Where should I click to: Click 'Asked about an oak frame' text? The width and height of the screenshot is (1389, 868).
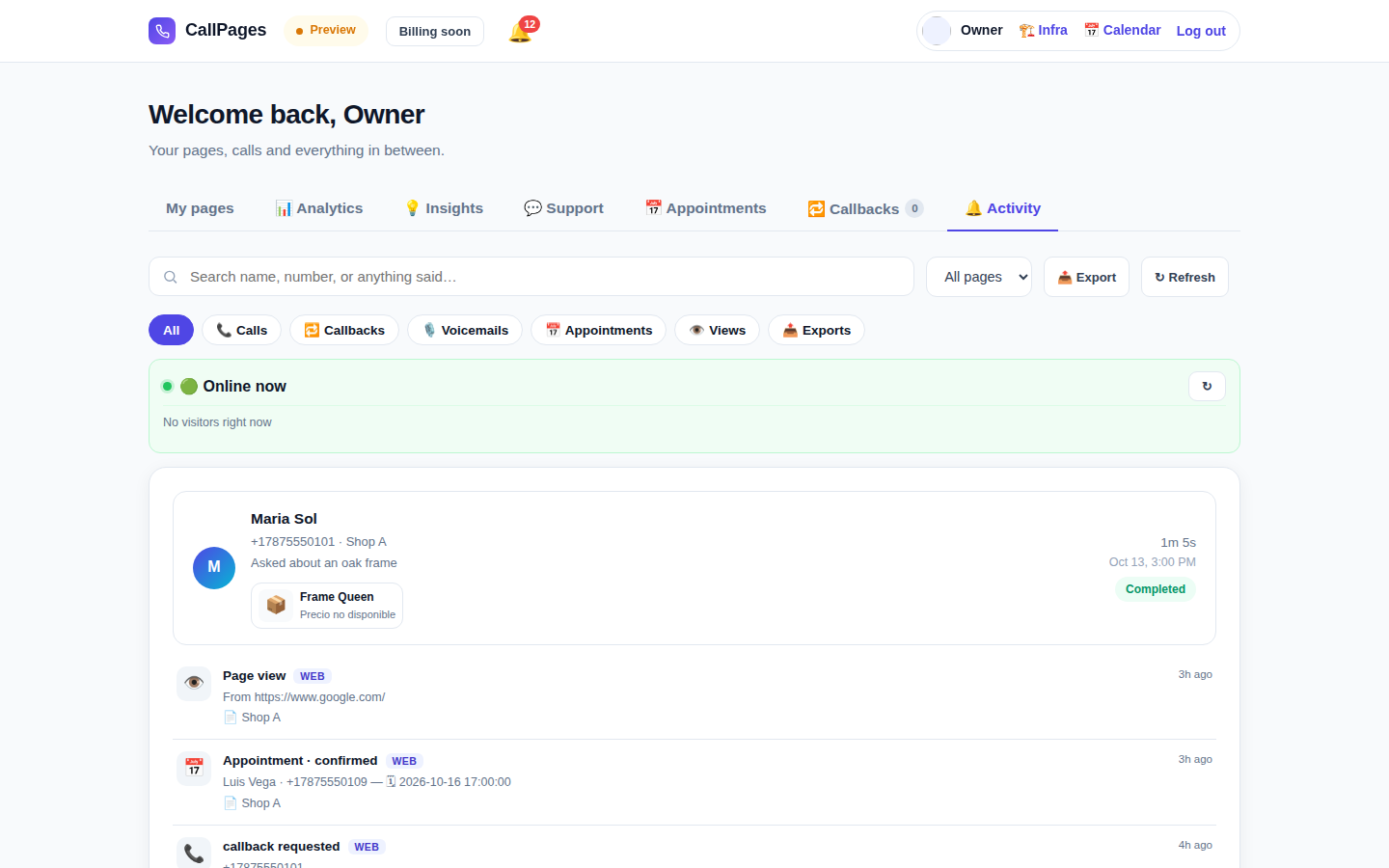pyautogui.click(x=324, y=563)
